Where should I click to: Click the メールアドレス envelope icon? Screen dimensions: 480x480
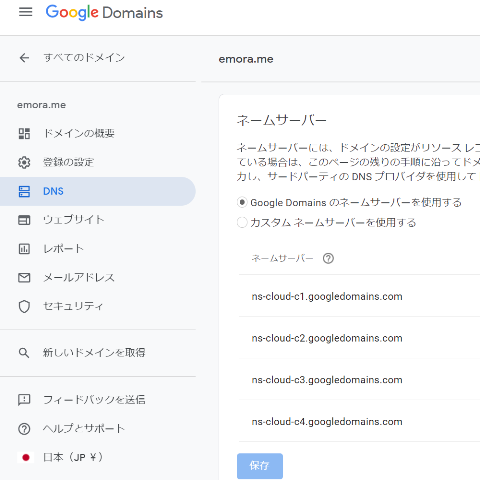(x=24, y=278)
